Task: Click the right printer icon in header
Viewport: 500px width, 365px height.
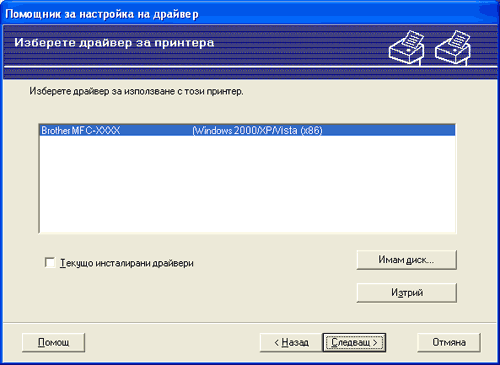Action: [453, 47]
